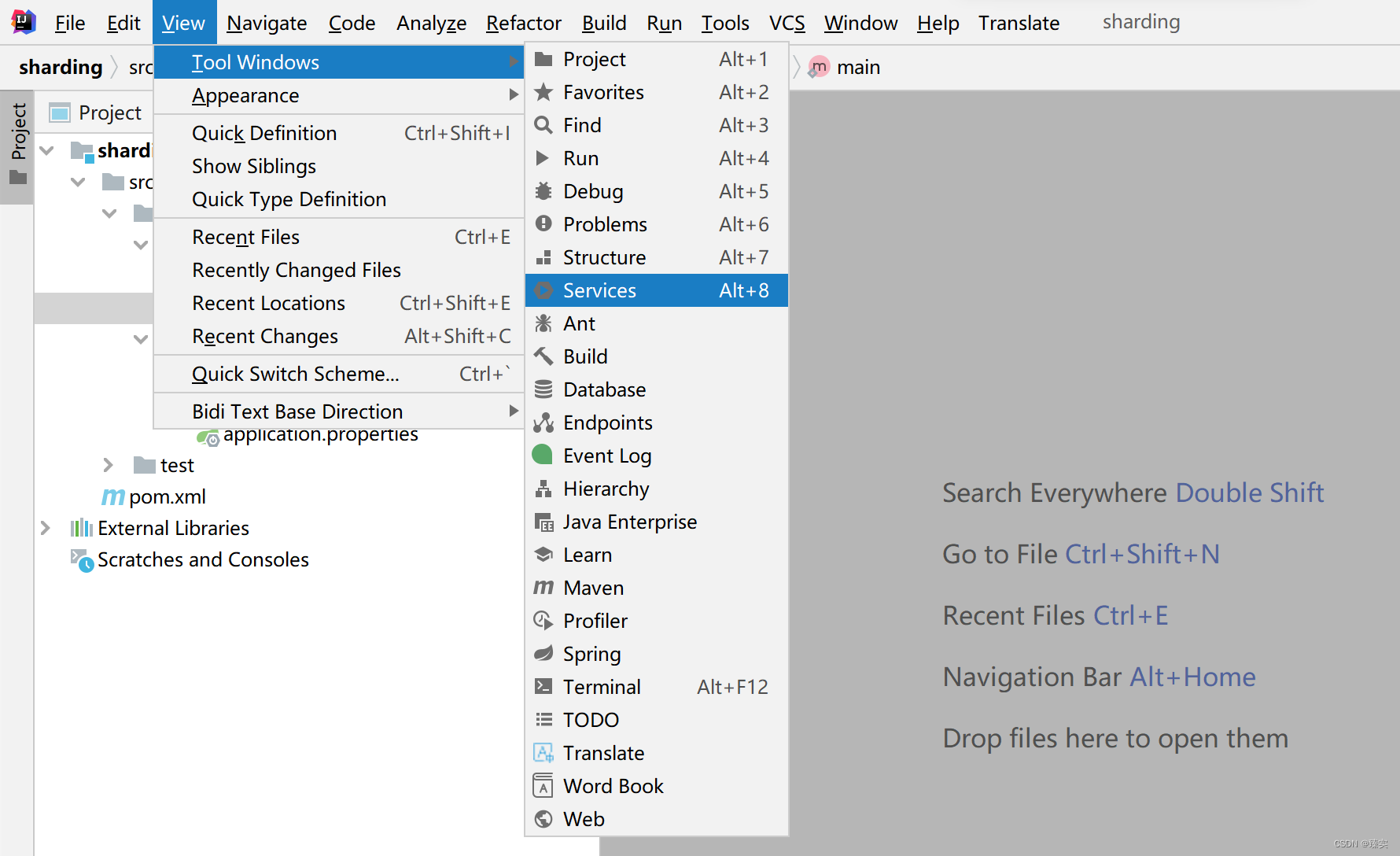Click main breadcrumb in navigation bar
The image size is (1400, 856).
(x=858, y=67)
